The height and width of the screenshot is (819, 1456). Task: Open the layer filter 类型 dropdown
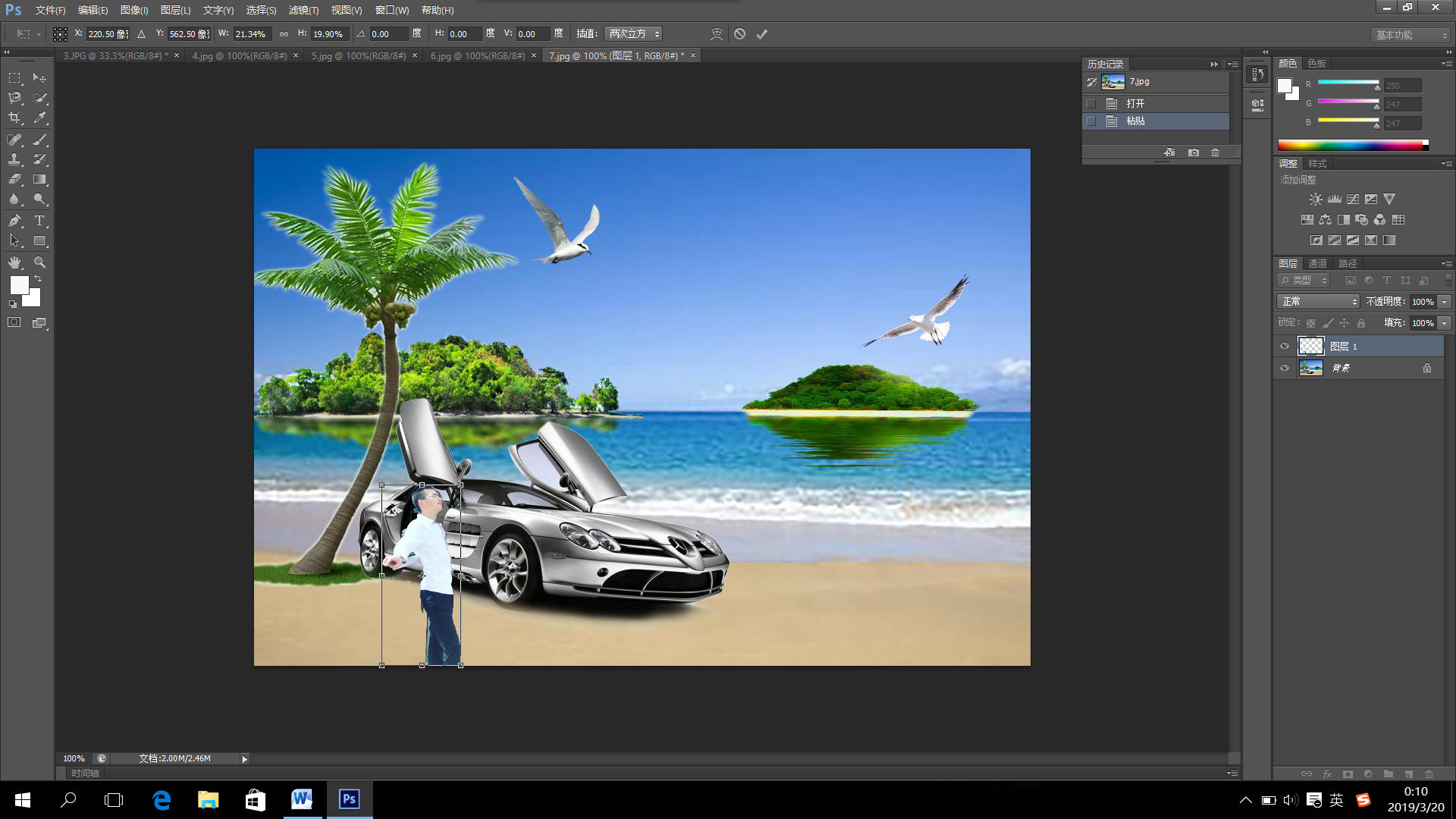1304,281
